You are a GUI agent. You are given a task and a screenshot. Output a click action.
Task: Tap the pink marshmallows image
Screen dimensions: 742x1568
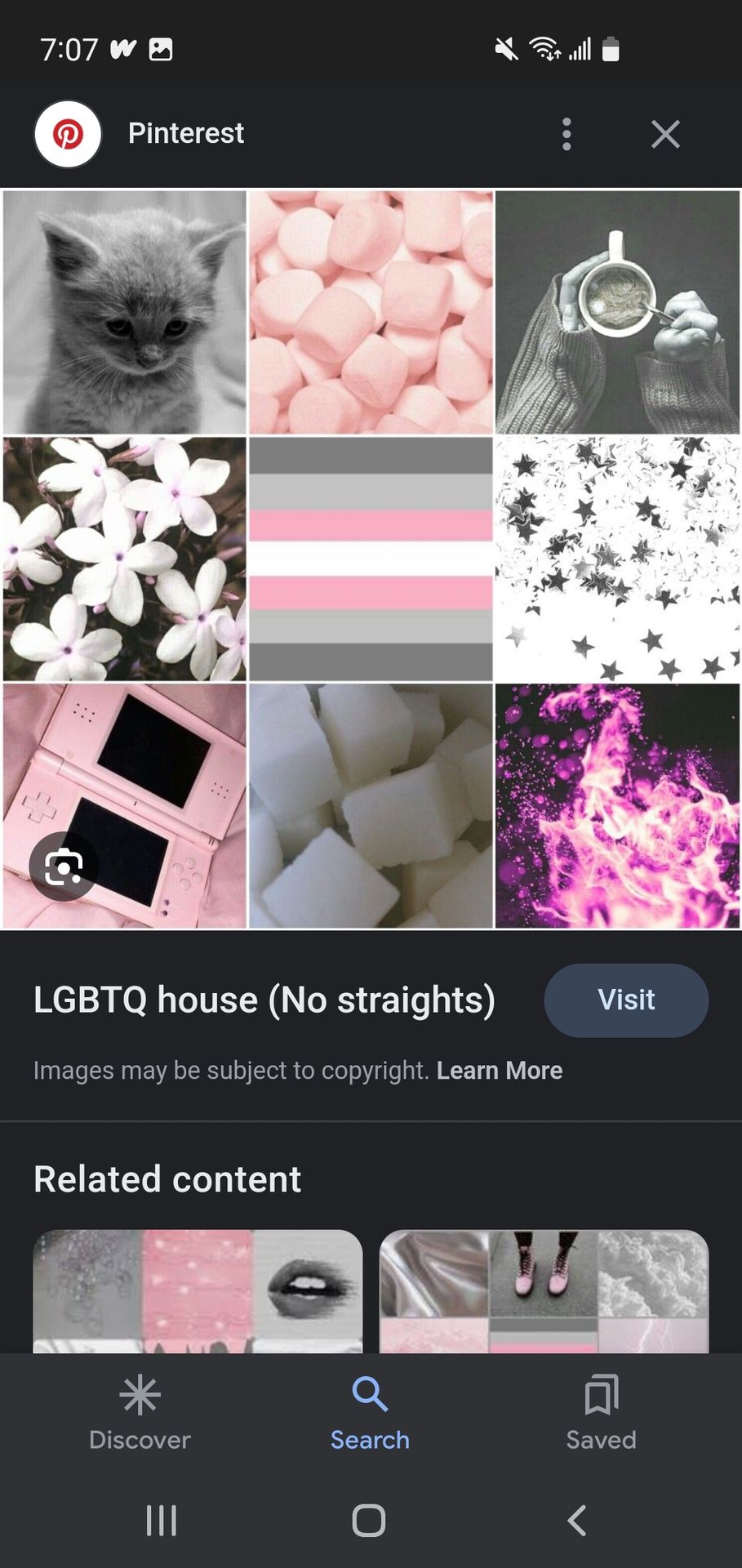click(371, 312)
